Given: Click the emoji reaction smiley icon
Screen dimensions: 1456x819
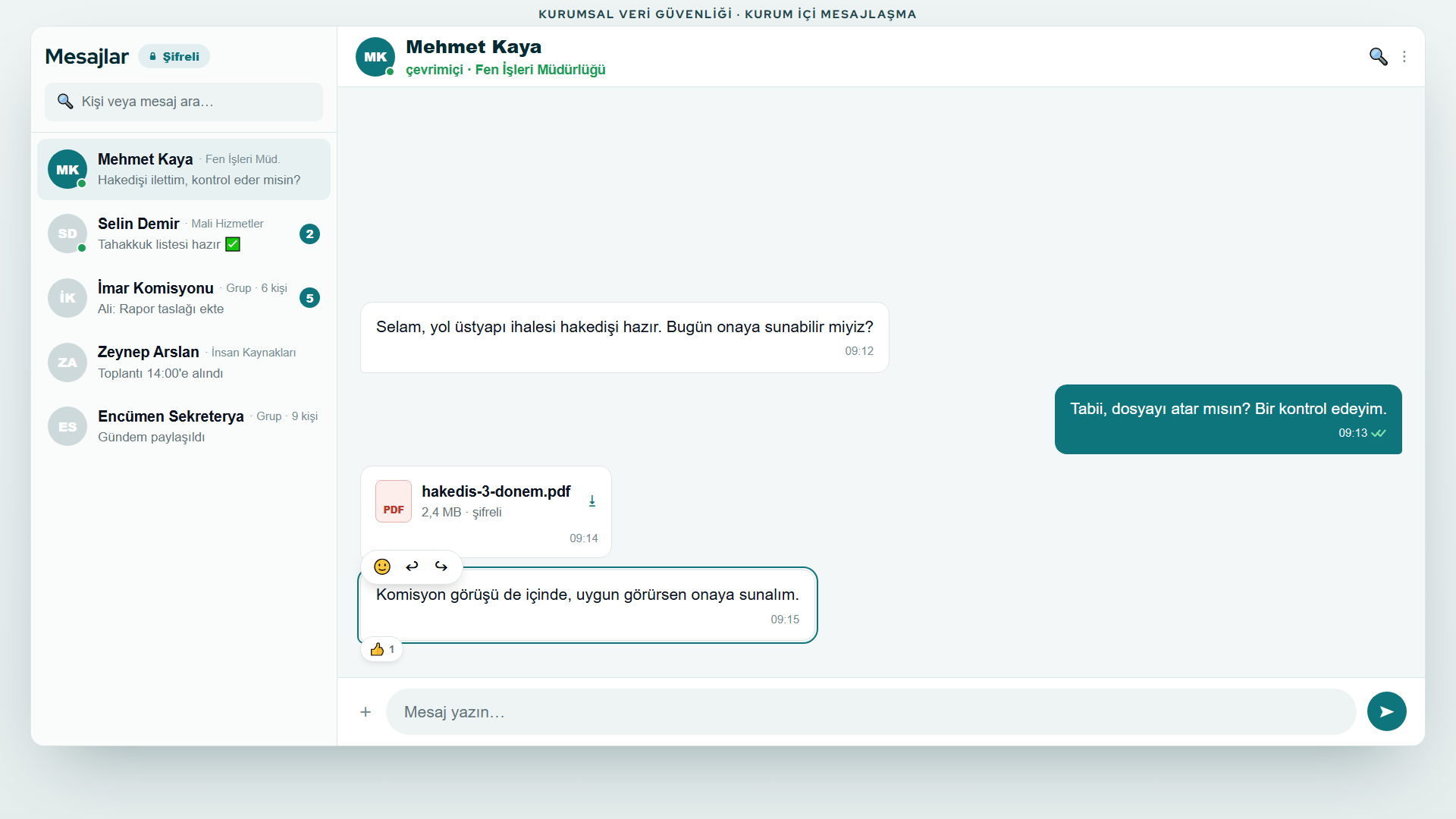Looking at the screenshot, I should tap(382, 566).
